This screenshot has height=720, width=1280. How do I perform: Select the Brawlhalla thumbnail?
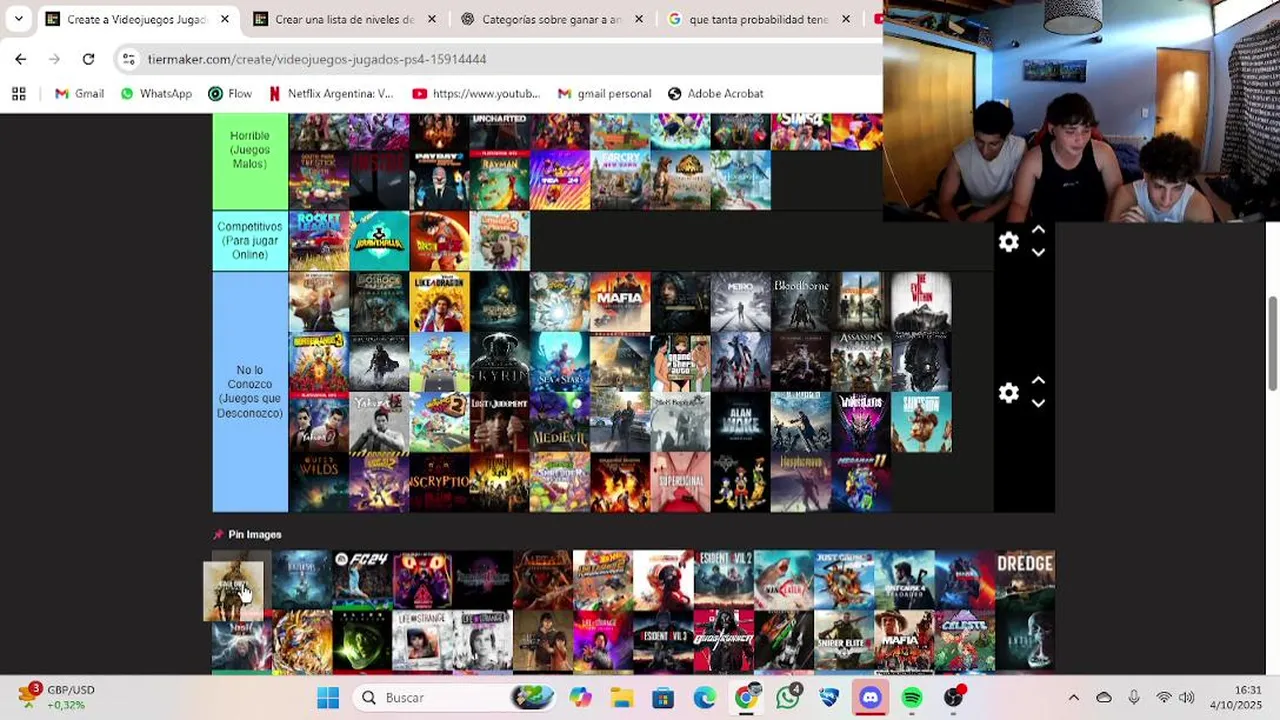(379, 241)
